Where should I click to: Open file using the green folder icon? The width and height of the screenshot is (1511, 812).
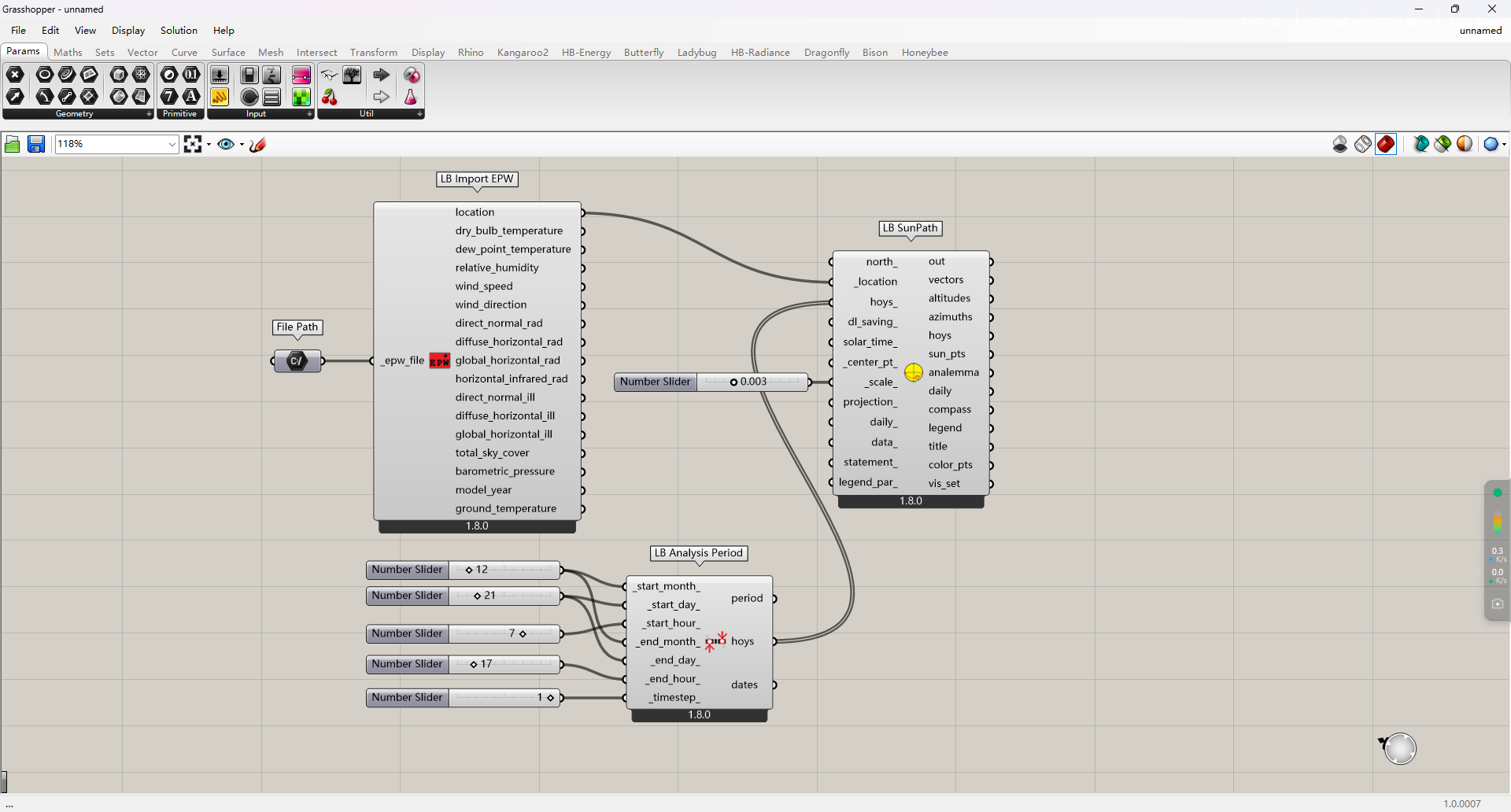point(13,144)
